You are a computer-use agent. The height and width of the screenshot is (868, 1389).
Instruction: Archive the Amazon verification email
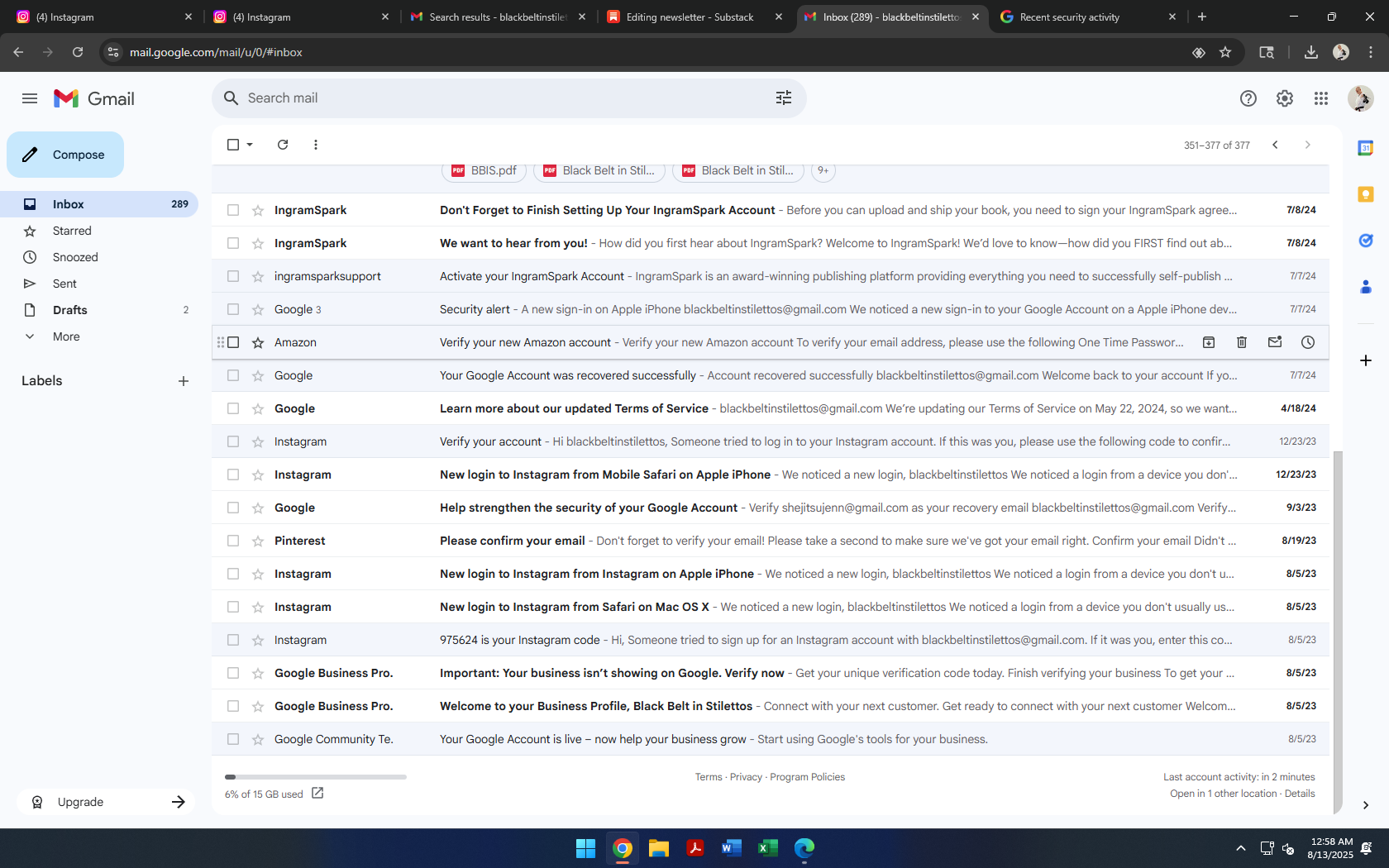tap(1209, 342)
